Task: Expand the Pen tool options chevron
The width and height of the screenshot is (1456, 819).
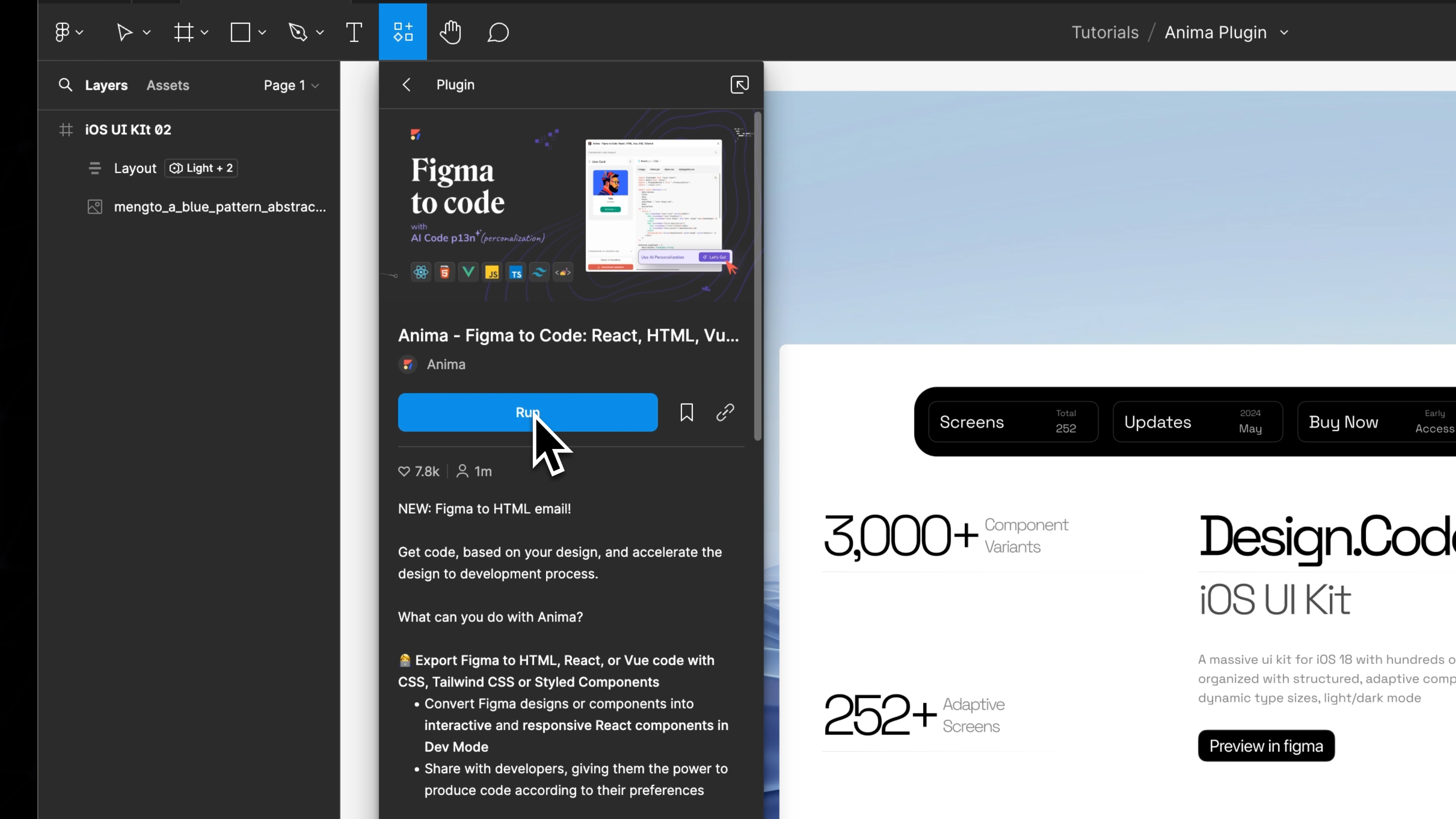Action: (x=320, y=33)
